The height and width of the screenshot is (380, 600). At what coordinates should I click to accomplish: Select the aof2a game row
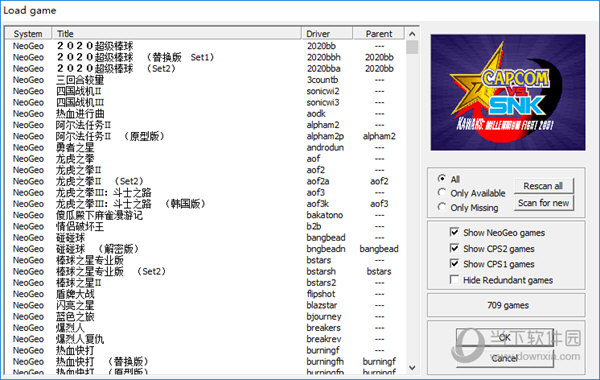click(x=205, y=181)
